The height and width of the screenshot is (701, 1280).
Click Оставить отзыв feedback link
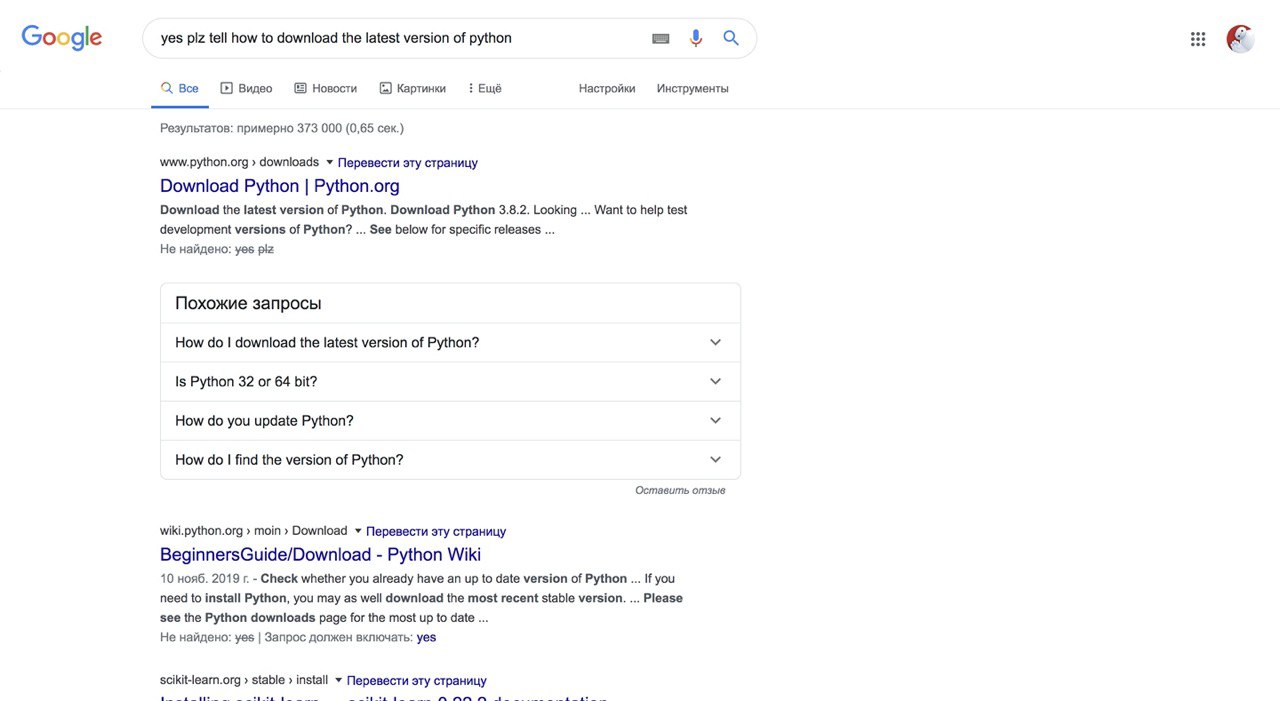pos(680,490)
